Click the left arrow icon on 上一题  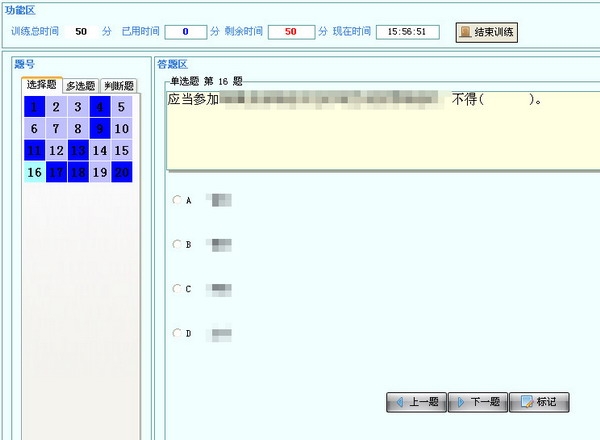[400, 402]
